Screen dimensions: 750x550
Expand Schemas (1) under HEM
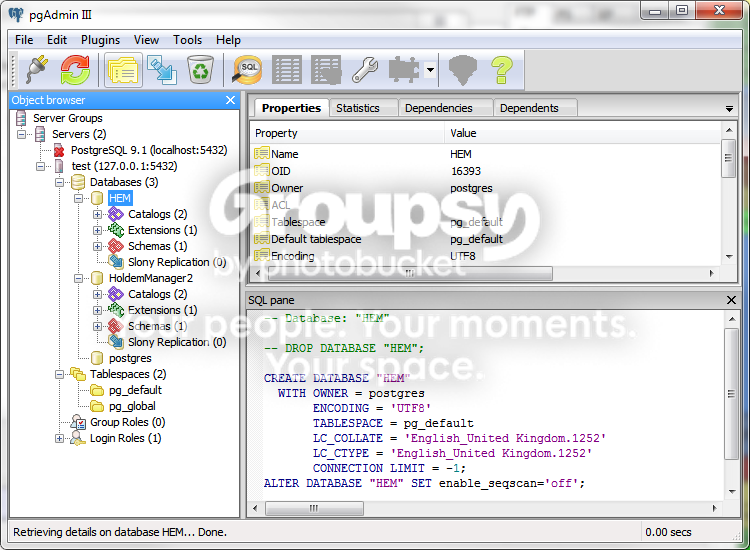coord(98,246)
